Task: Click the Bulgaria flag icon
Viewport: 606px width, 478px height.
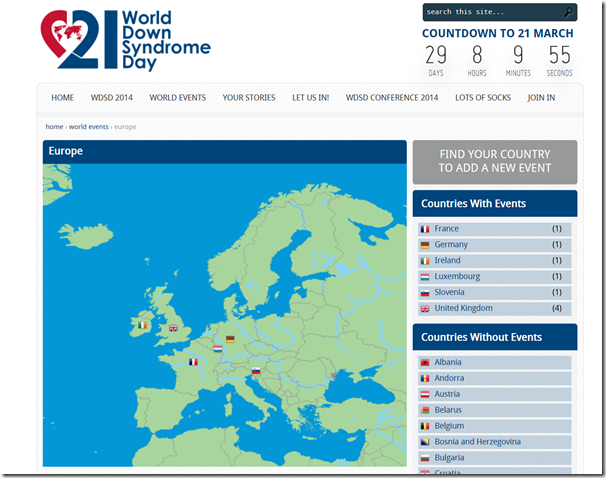Action: tap(425, 458)
